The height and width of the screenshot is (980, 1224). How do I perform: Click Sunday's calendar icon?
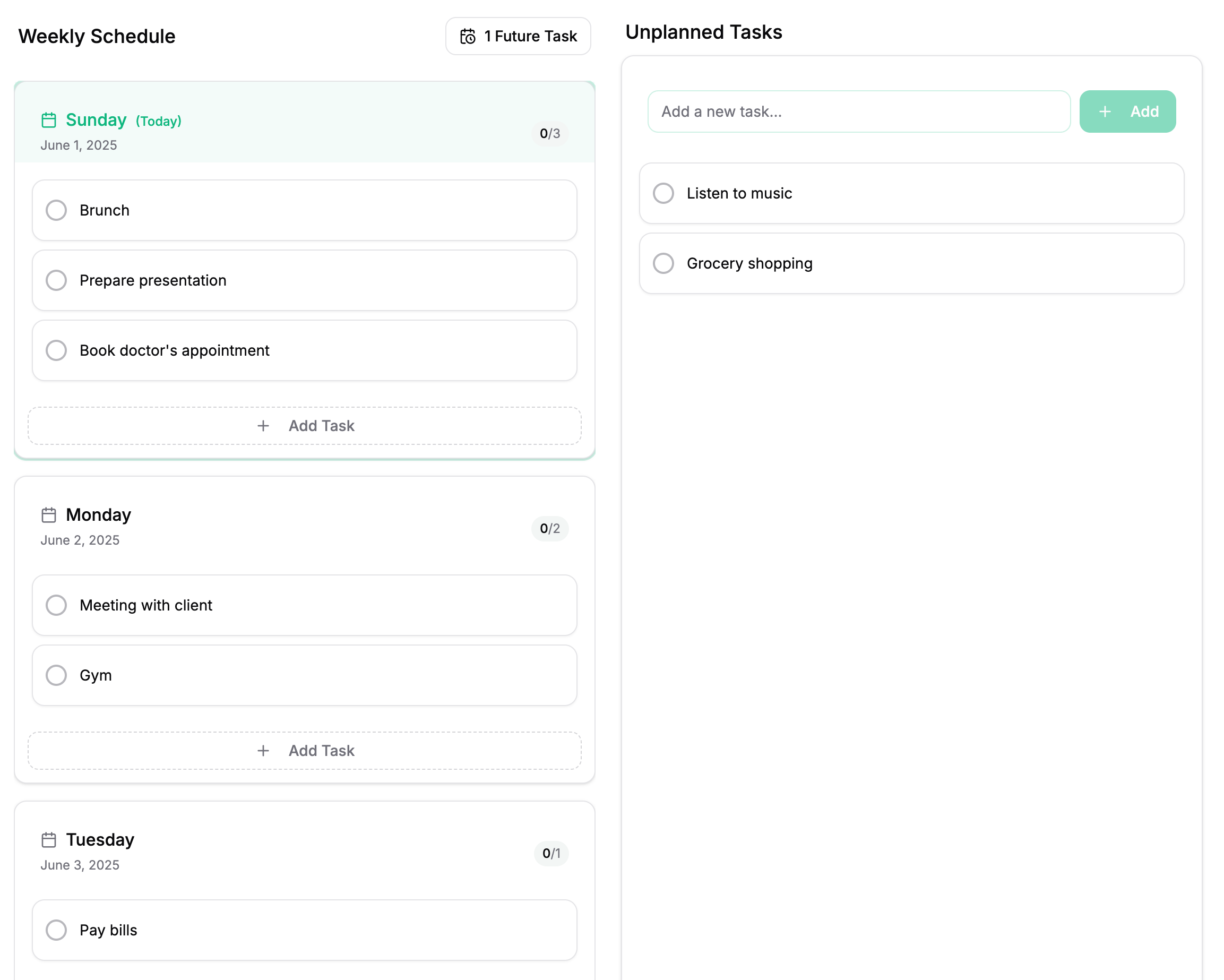[49, 120]
